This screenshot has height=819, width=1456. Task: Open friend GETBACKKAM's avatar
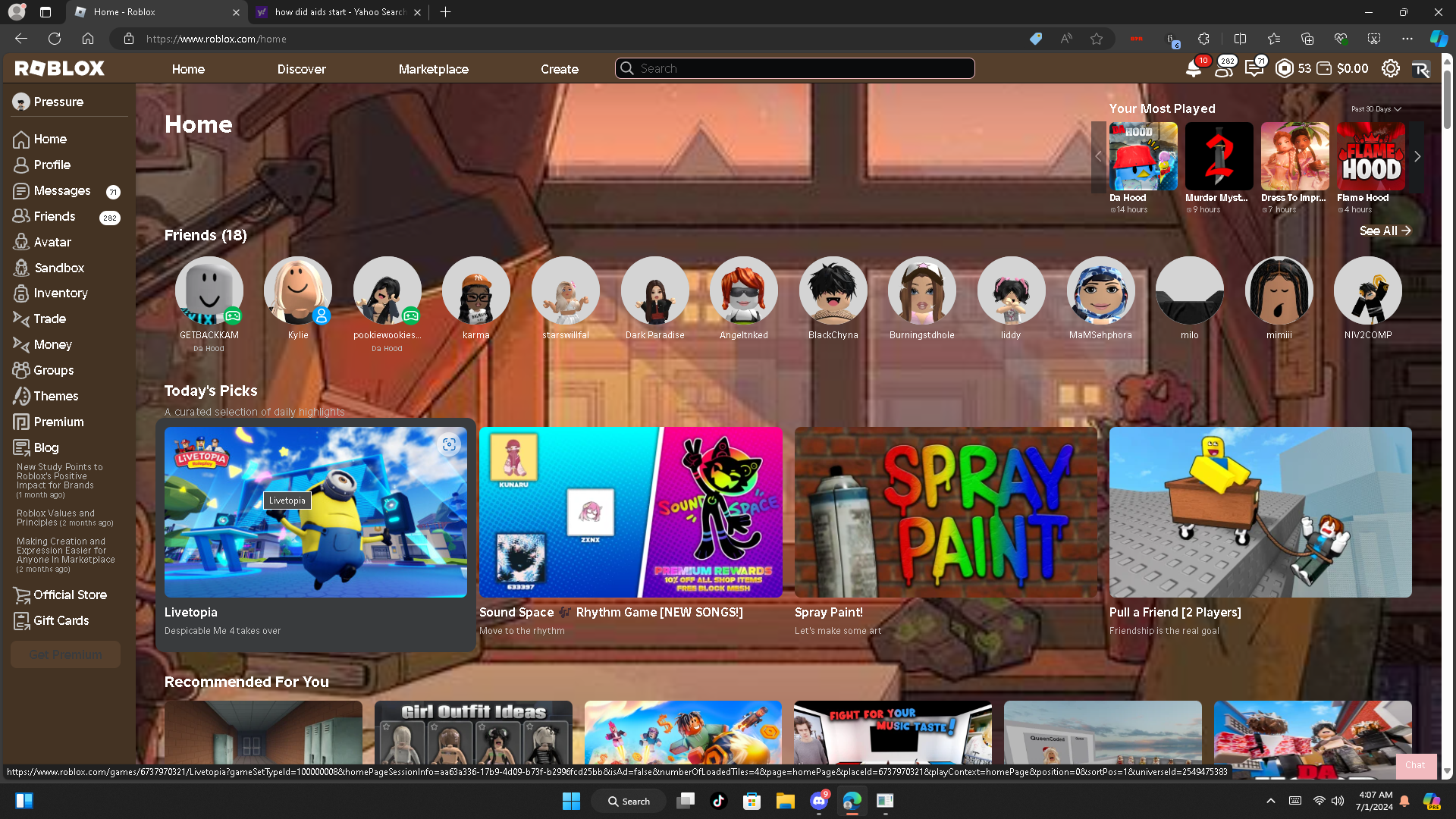pyautogui.click(x=209, y=290)
